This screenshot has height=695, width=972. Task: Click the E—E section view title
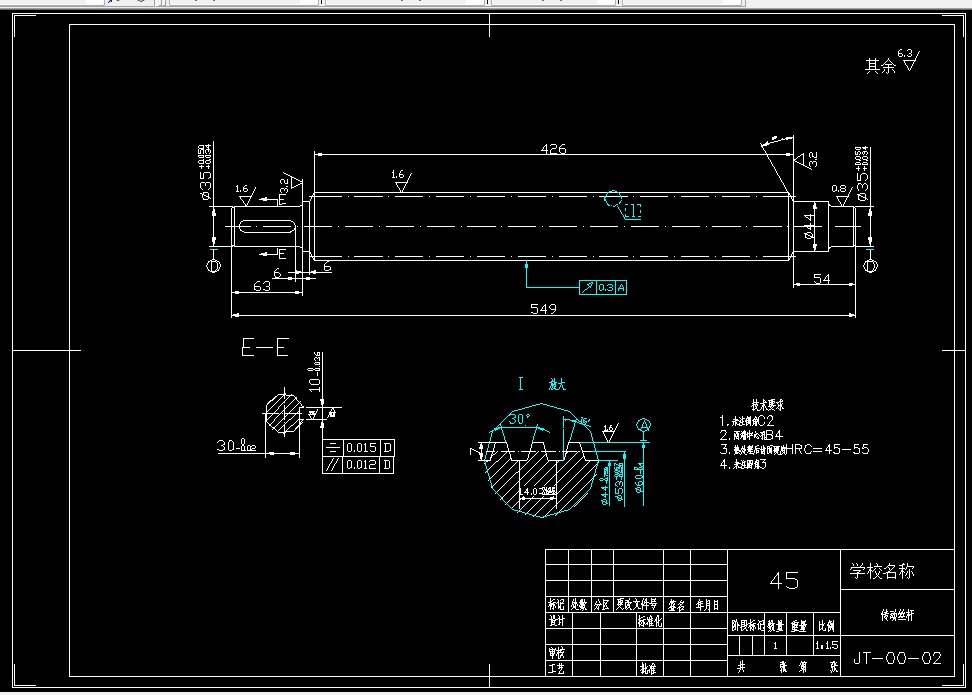[x=265, y=347]
